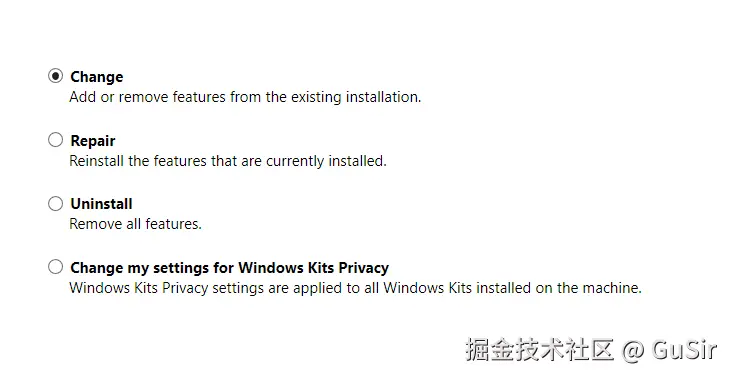The width and height of the screenshot is (731, 378).
Task: Click the "Change my settings for" bold label
Action: click(x=152, y=268)
